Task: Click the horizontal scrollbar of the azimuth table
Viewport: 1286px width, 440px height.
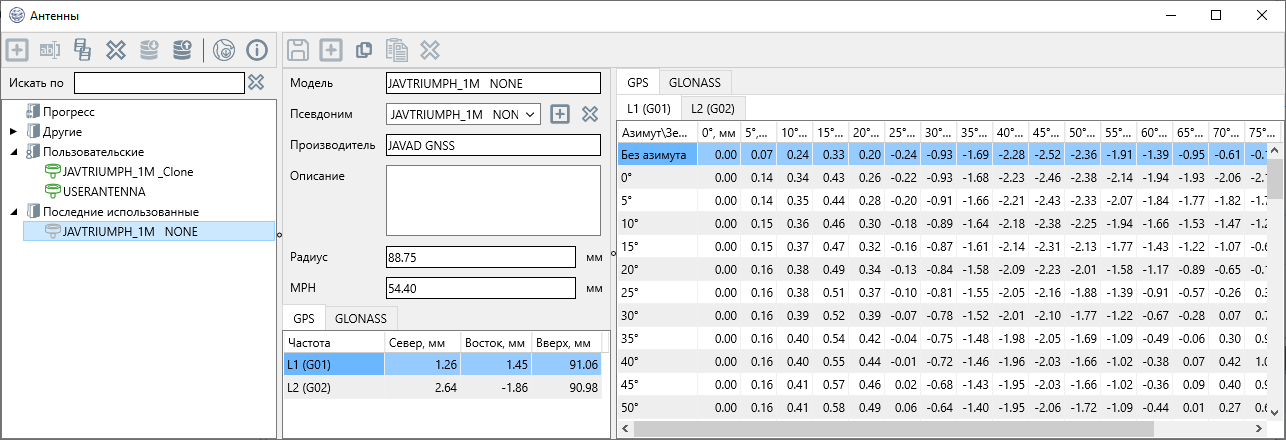Action: (x=900, y=429)
